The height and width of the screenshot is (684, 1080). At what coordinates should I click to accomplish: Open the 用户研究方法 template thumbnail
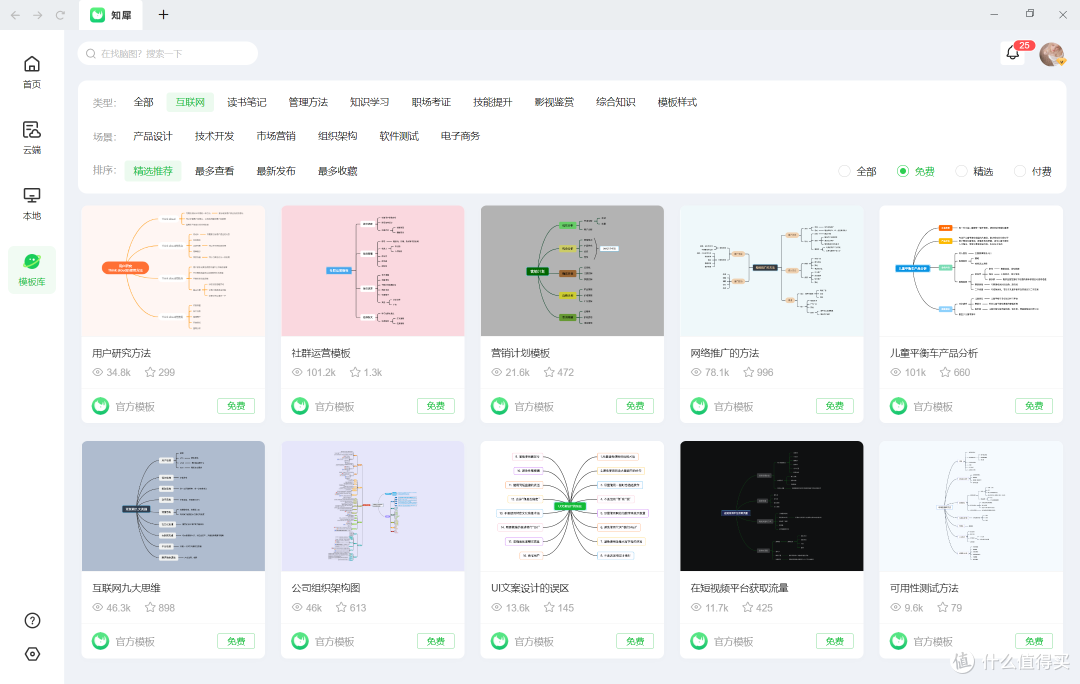[x=173, y=271]
